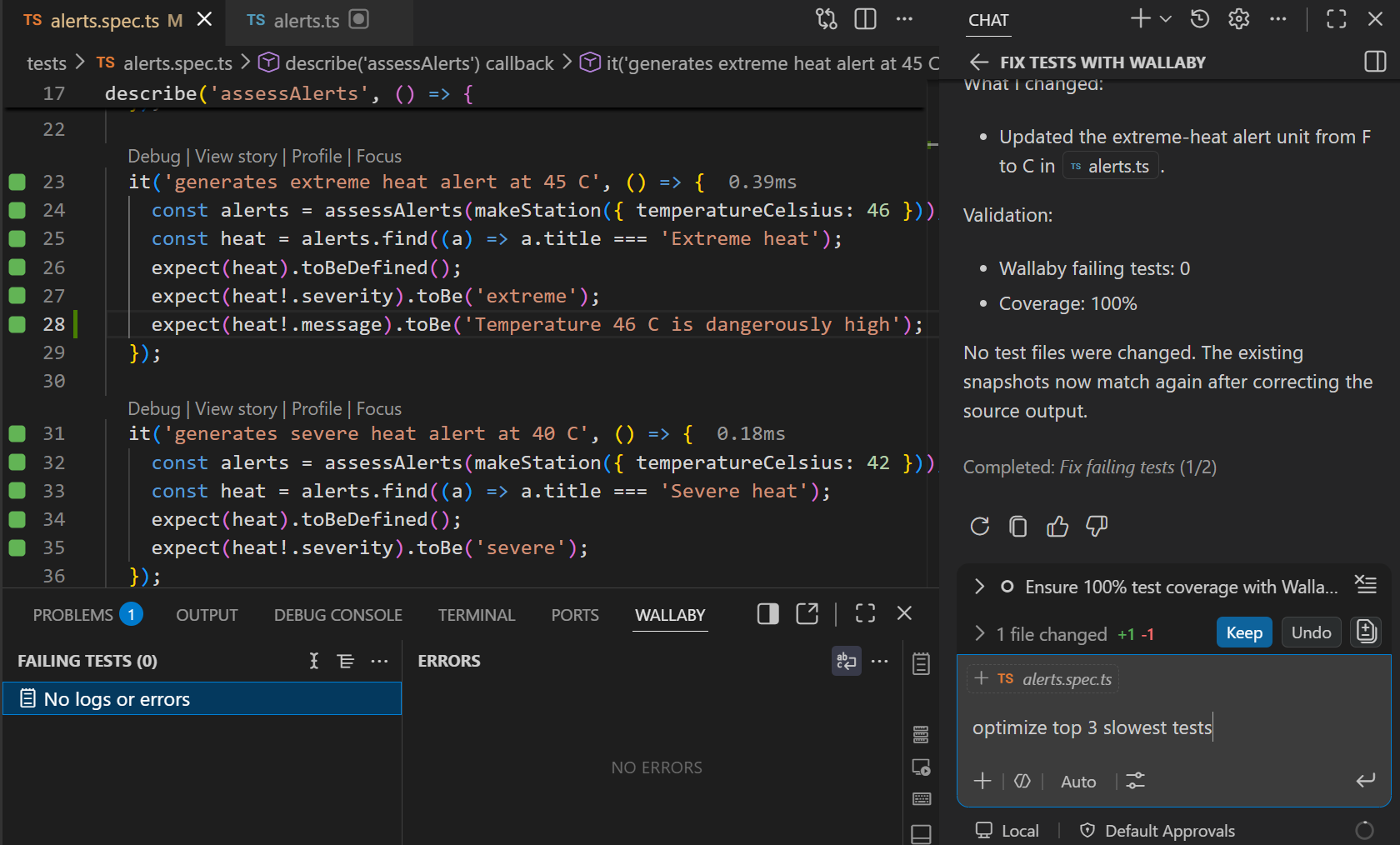The height and width of the screenshot is (845, 1400).
Task: Open the PORTS panel tab
Action: tap(575, 615)
